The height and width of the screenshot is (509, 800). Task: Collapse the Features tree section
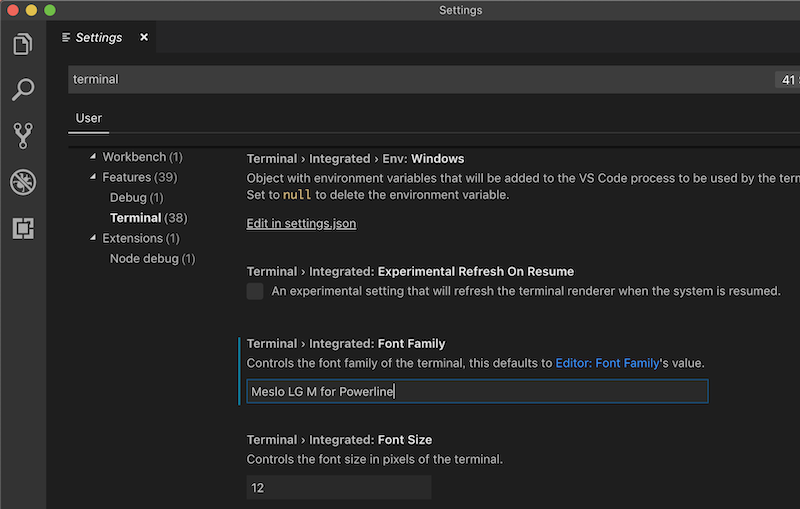(93, 177)
